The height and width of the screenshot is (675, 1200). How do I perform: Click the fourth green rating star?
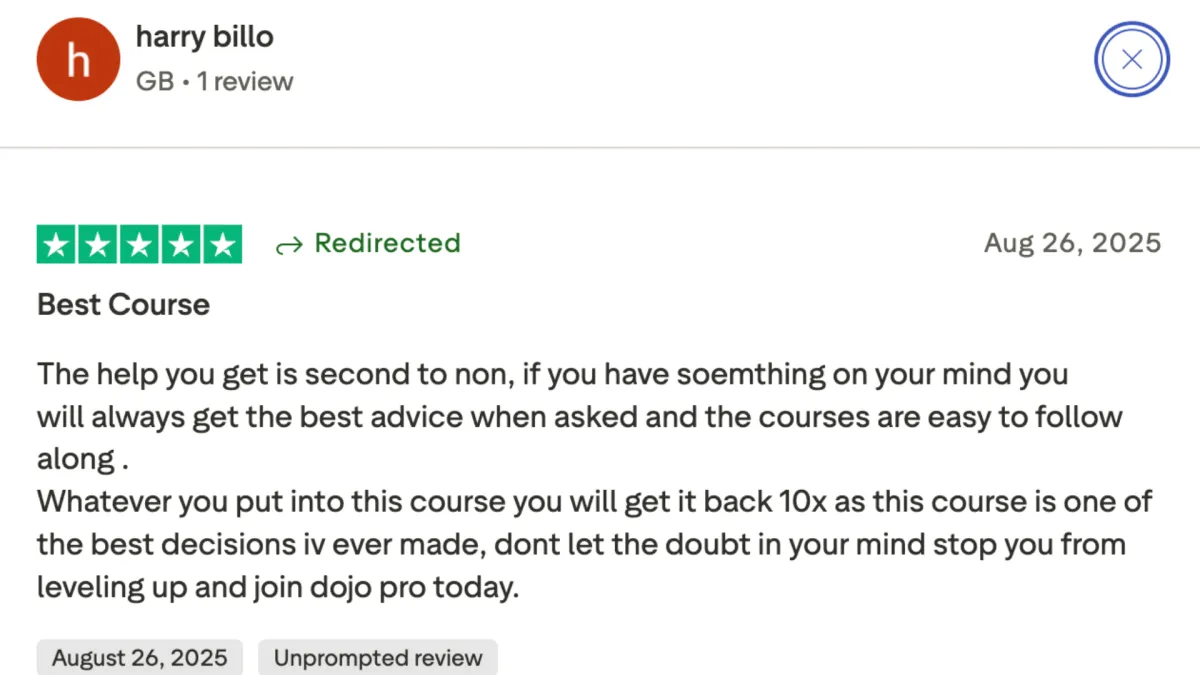[180, 244]
